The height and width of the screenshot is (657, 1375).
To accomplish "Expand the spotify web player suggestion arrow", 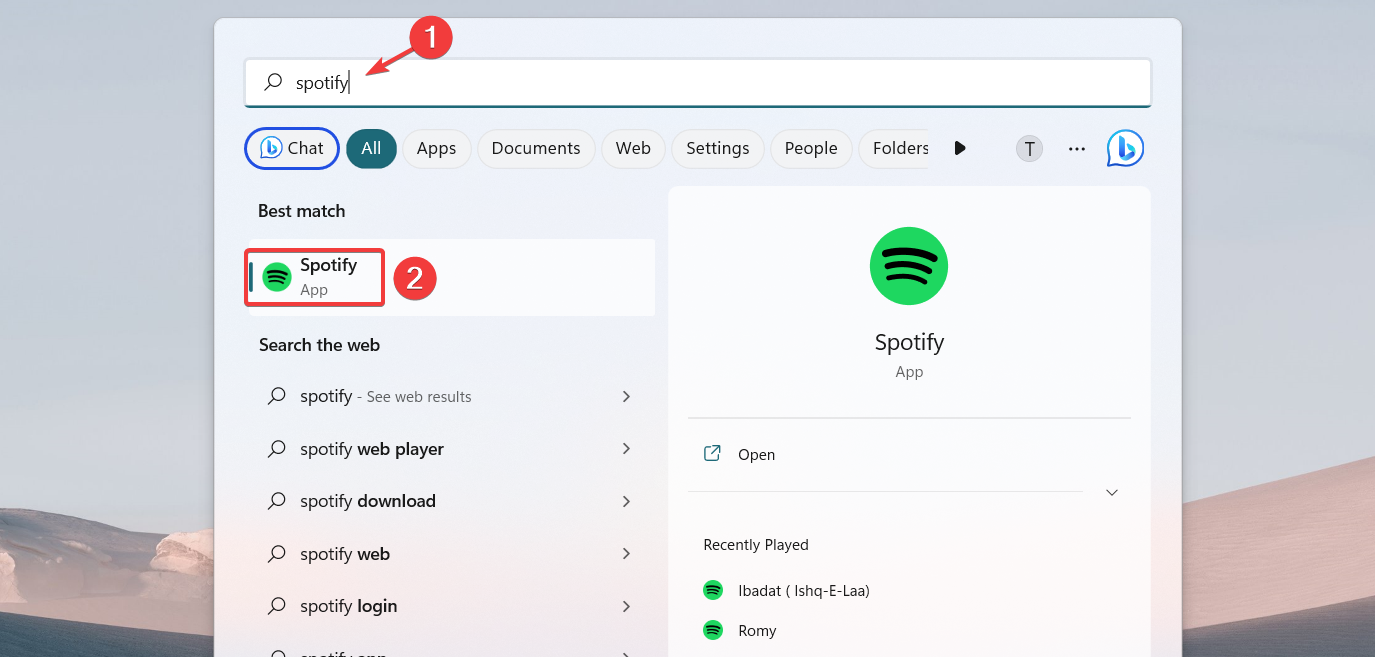I will [x=626, y=449].
